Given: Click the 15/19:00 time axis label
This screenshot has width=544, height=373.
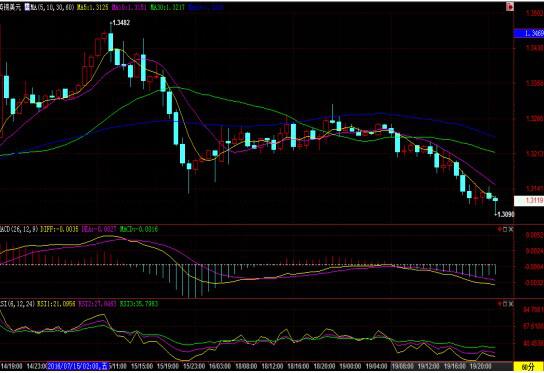Looking at the screenshot, I should pyautogui.click(x=168, y=366).
